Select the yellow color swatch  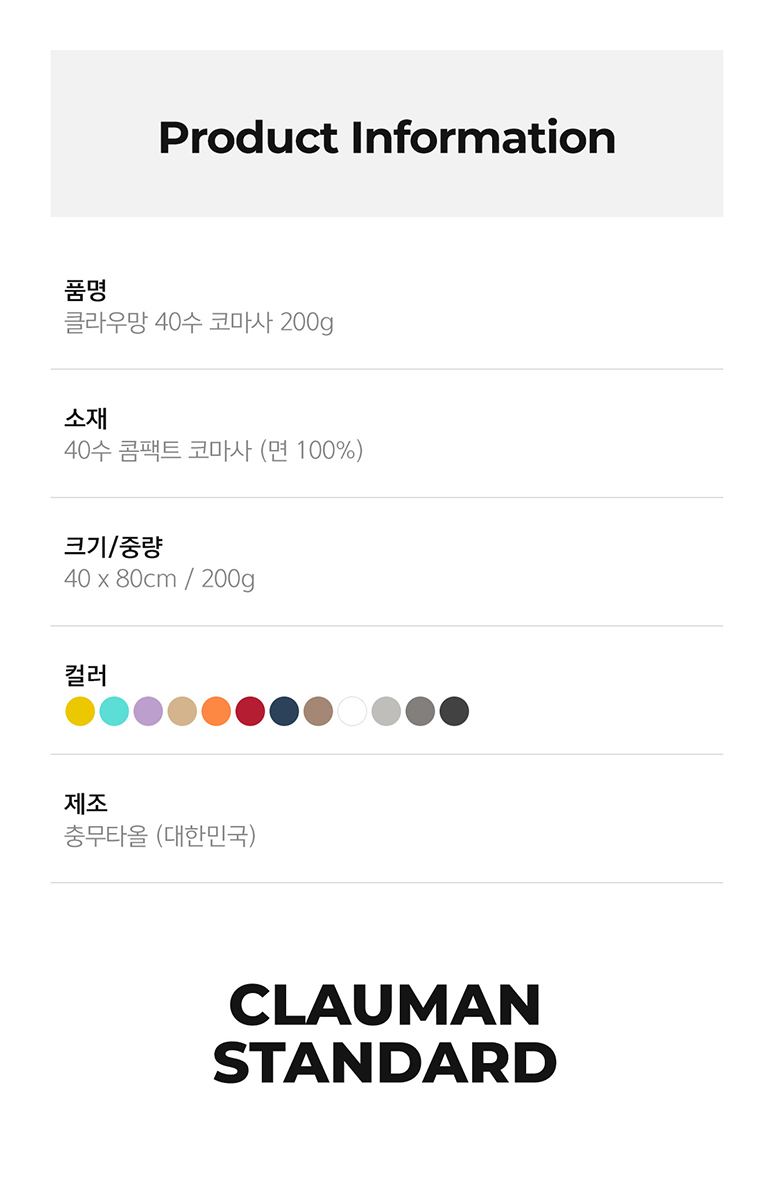(x=80, y=711)
